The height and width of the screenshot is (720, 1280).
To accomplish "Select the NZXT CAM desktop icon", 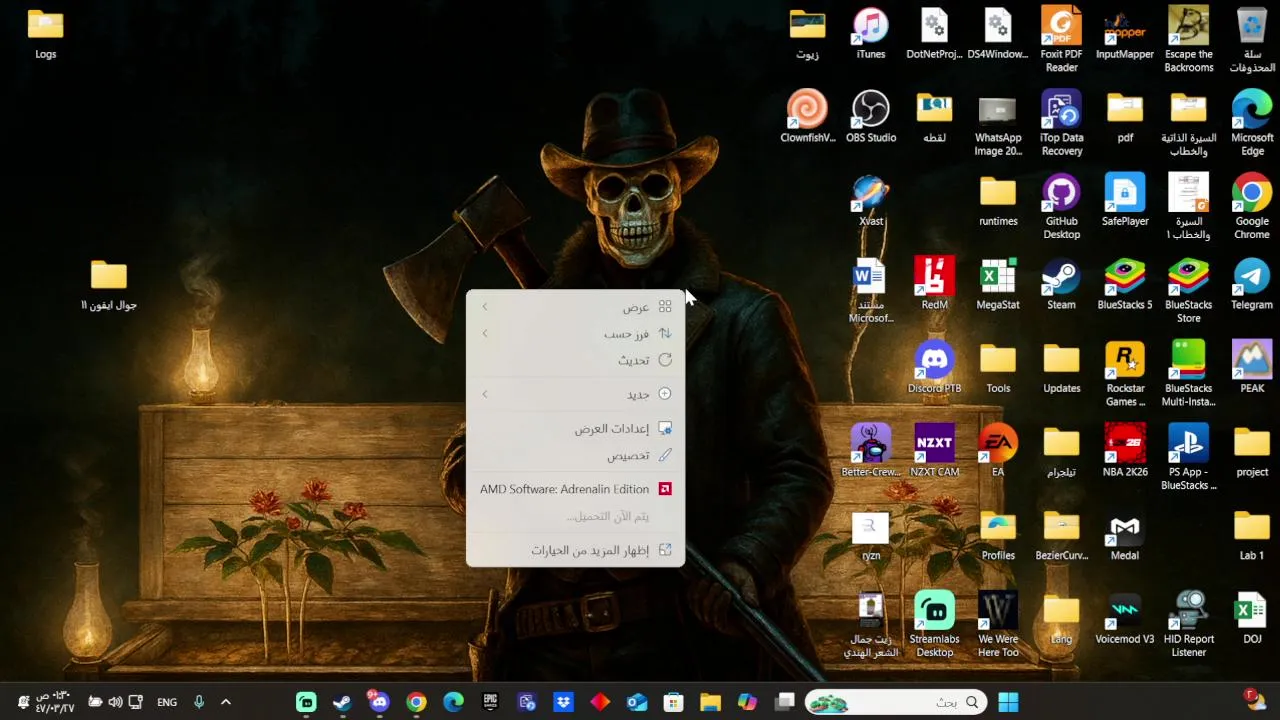I will (934, 451).
